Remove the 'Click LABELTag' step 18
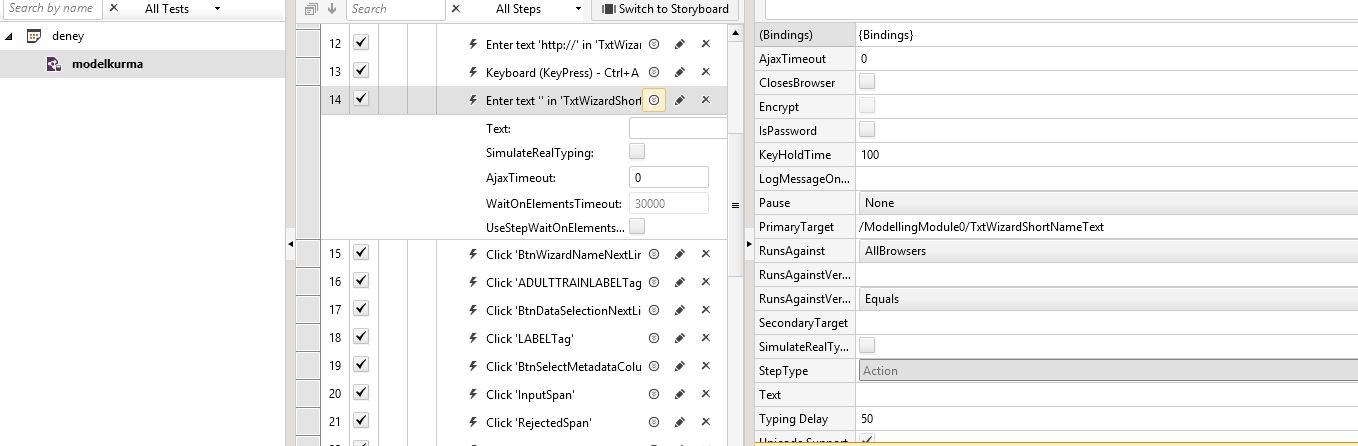1358x446 pixels. [x=705, y=338]
